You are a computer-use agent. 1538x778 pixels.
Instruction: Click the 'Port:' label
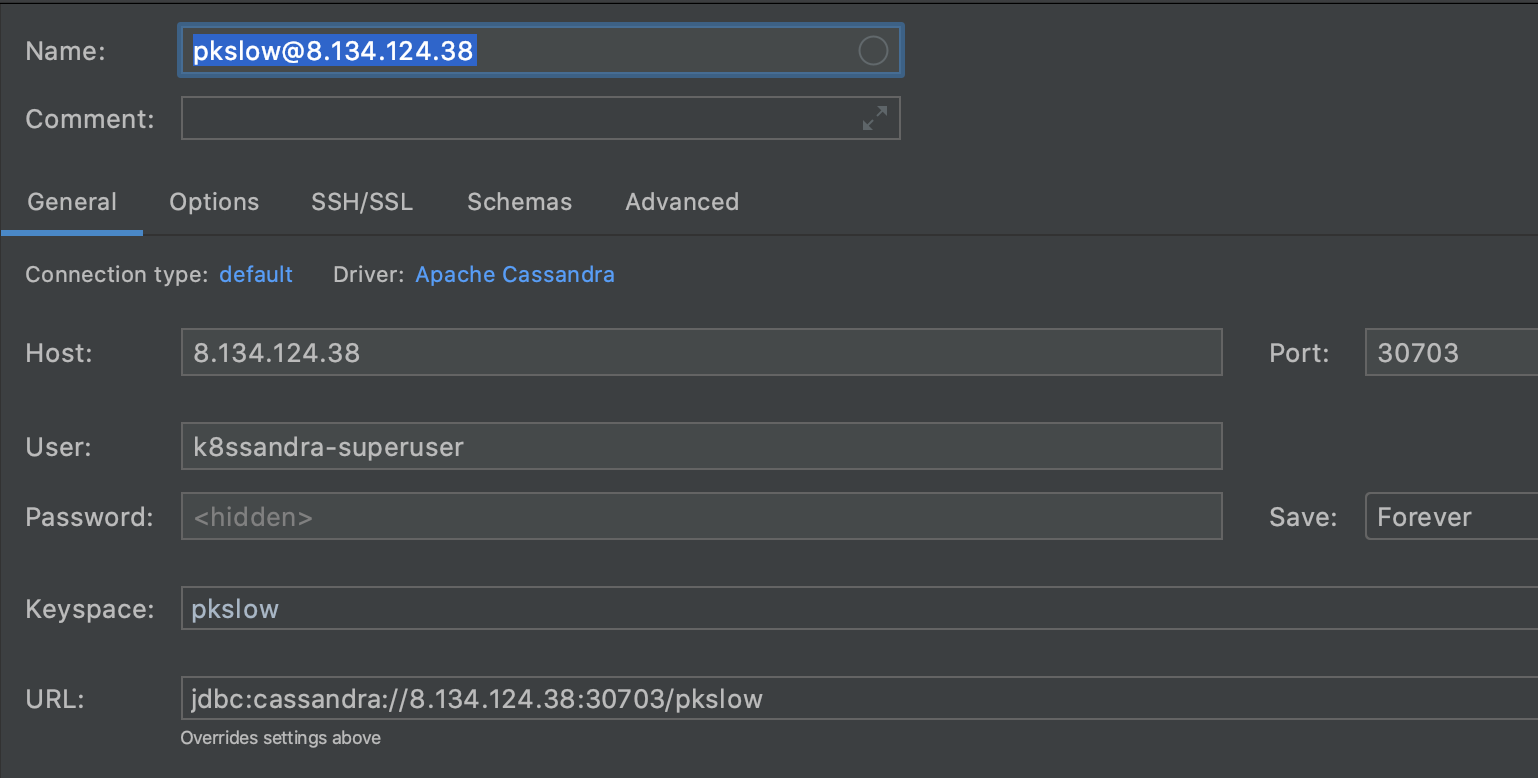[x=1299, y=352]
